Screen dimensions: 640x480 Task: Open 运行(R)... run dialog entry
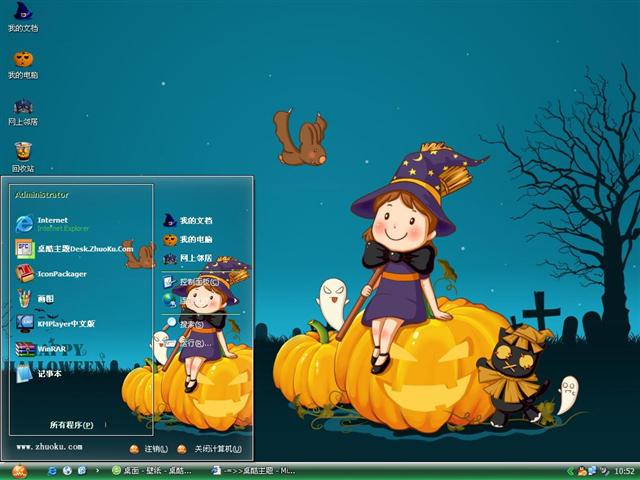(x=188, y=343)
